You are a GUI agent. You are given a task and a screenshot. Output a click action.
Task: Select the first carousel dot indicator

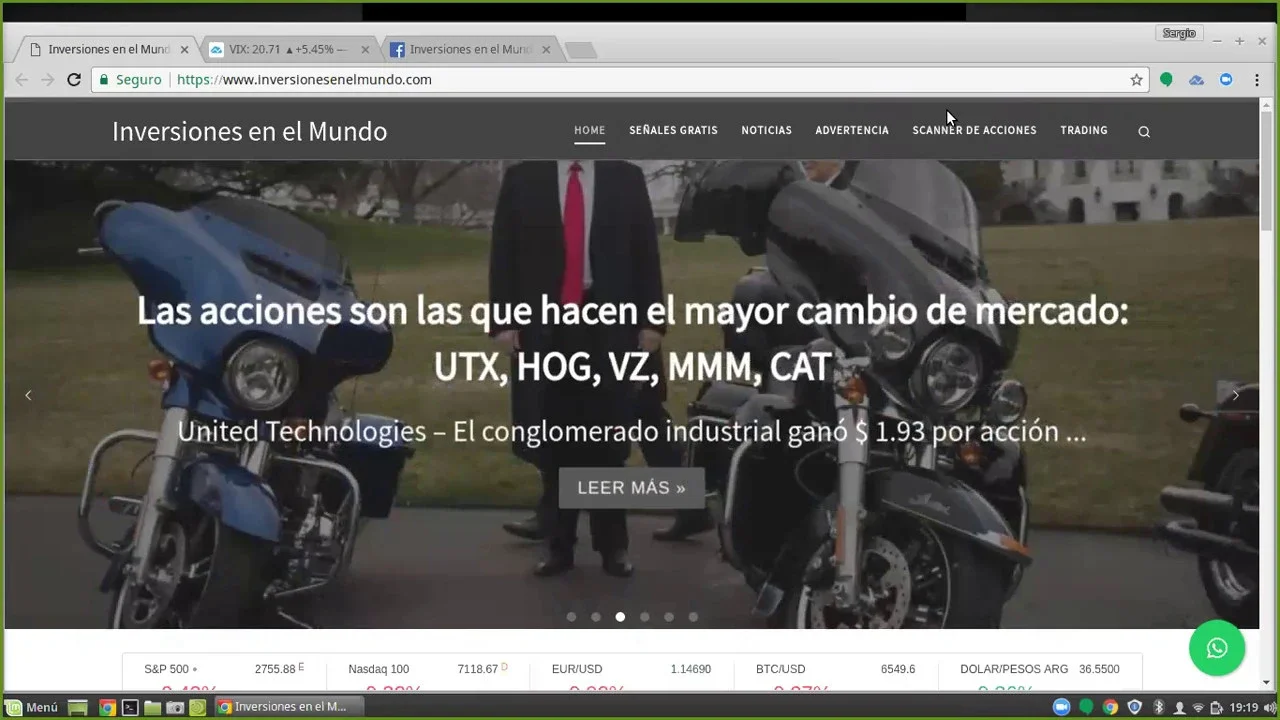point(571,617)
